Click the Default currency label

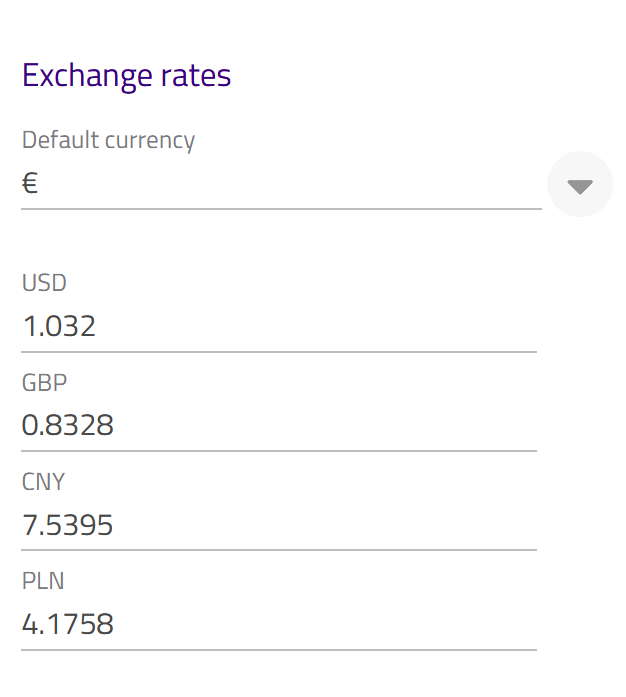tap(108, 140)
